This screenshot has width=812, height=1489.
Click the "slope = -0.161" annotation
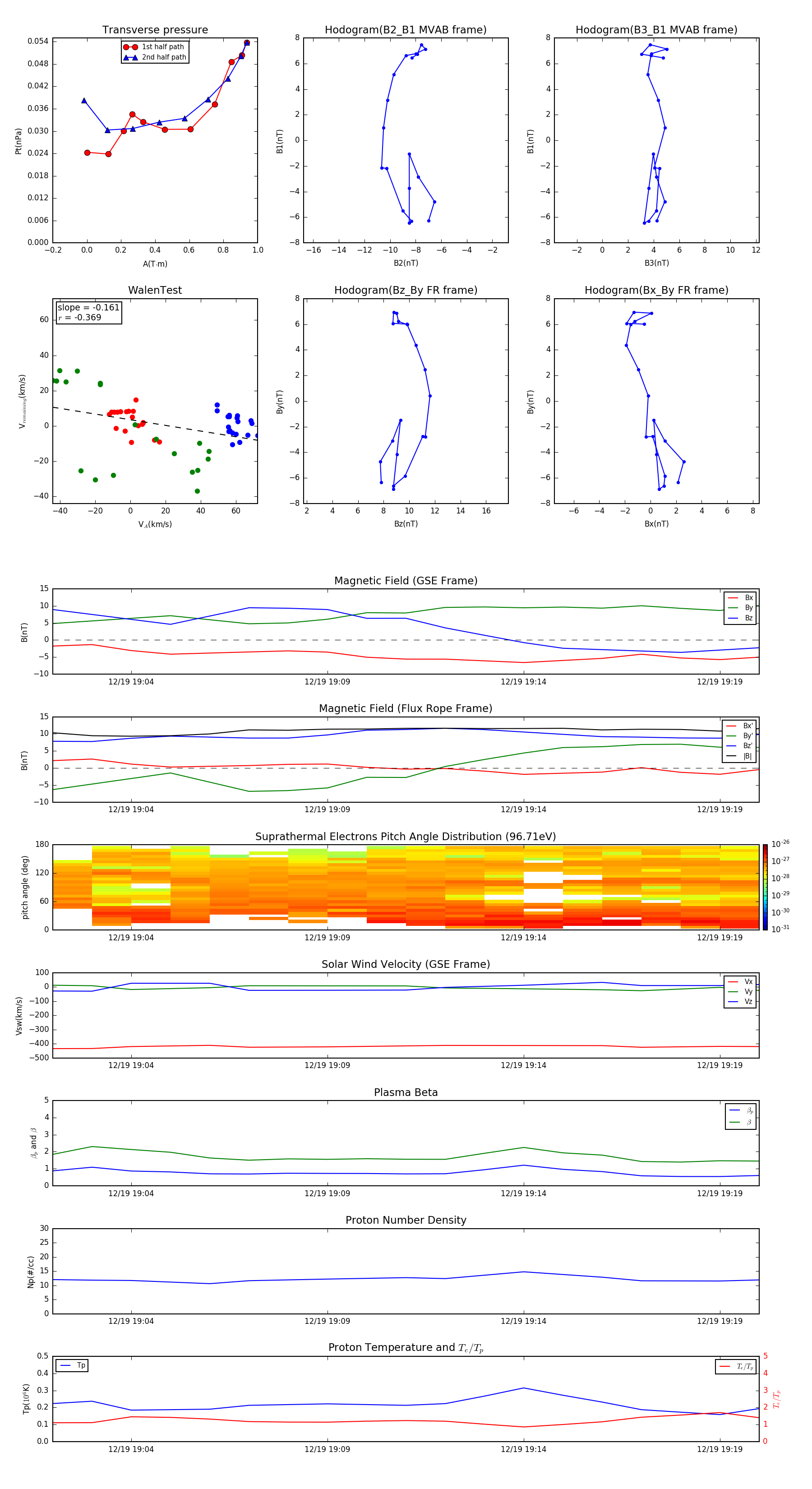[x=88, y=308]
